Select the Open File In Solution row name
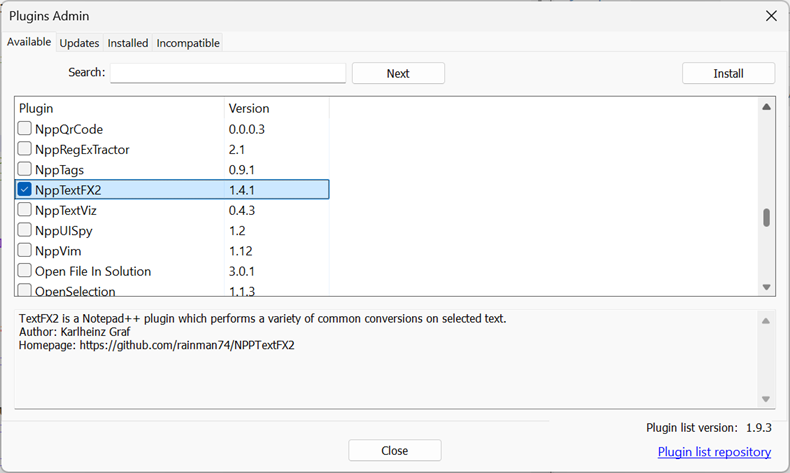Image resolution: width=790 pixels, height=473 pixels. 93,271
